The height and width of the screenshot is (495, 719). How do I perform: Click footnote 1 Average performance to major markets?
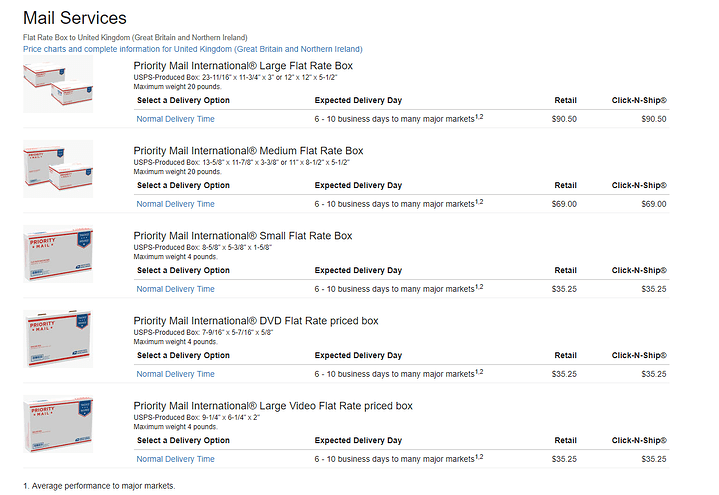(99, 486)
